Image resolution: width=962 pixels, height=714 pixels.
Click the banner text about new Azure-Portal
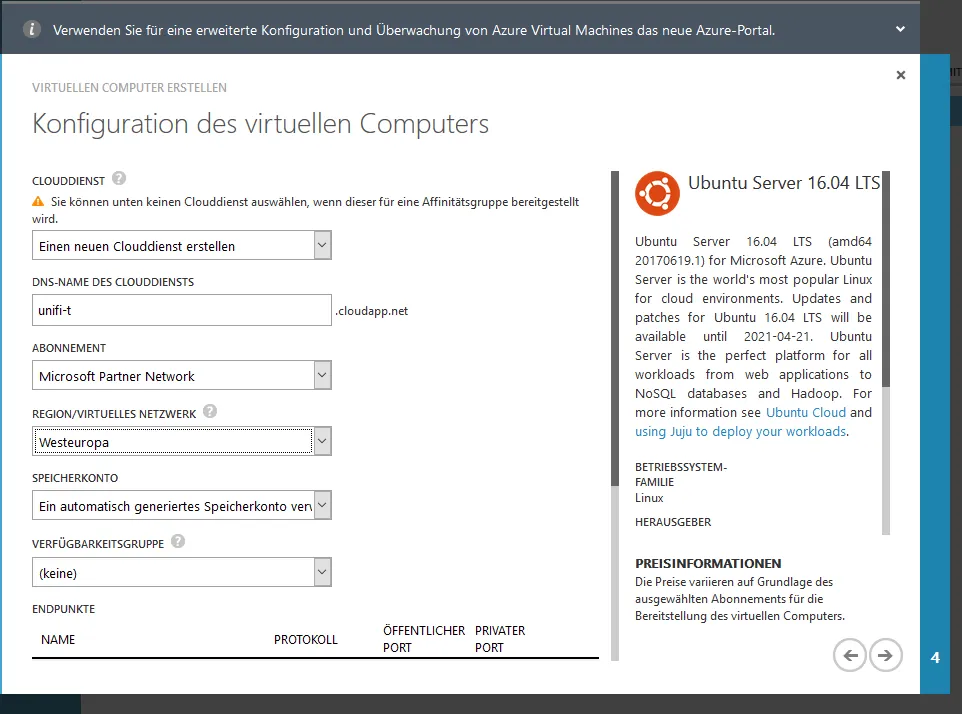pos(414,30)
